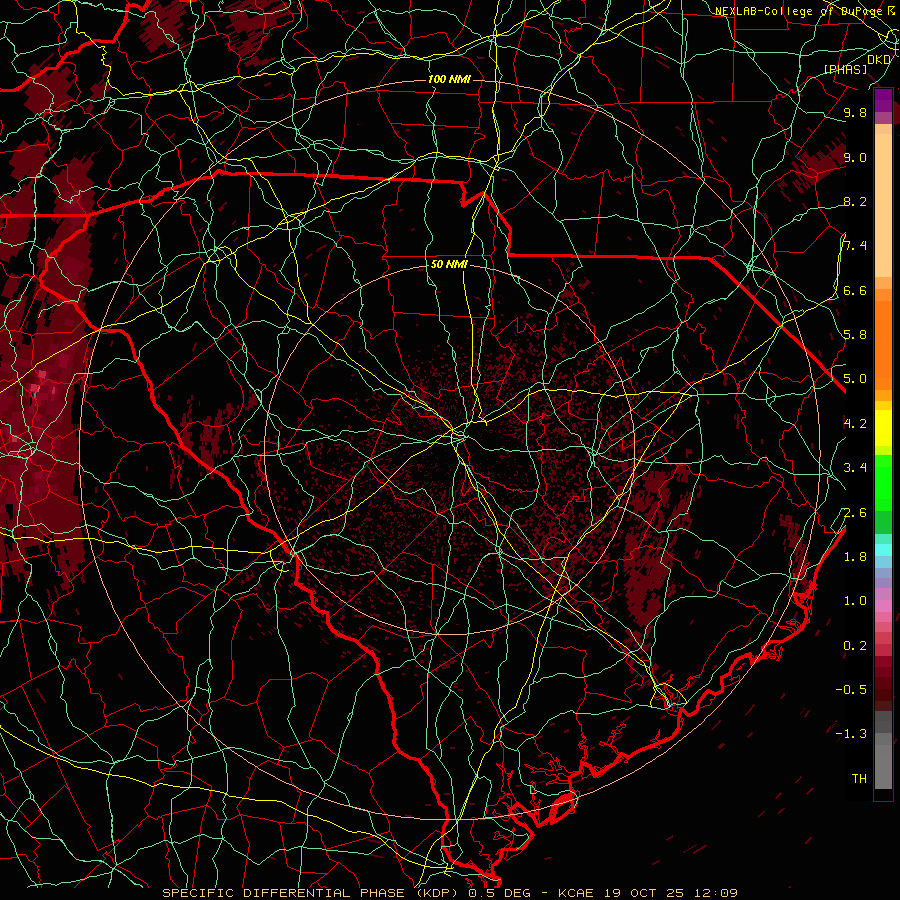Viewport: 900px width, 900px height.
Task: Click the 4.2 value on the color scale
Action: point(855,424)
